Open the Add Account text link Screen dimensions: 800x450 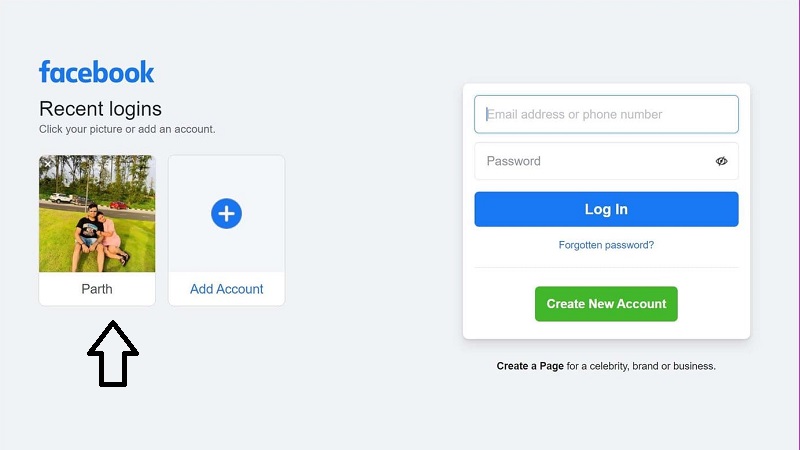pos(227,289)
